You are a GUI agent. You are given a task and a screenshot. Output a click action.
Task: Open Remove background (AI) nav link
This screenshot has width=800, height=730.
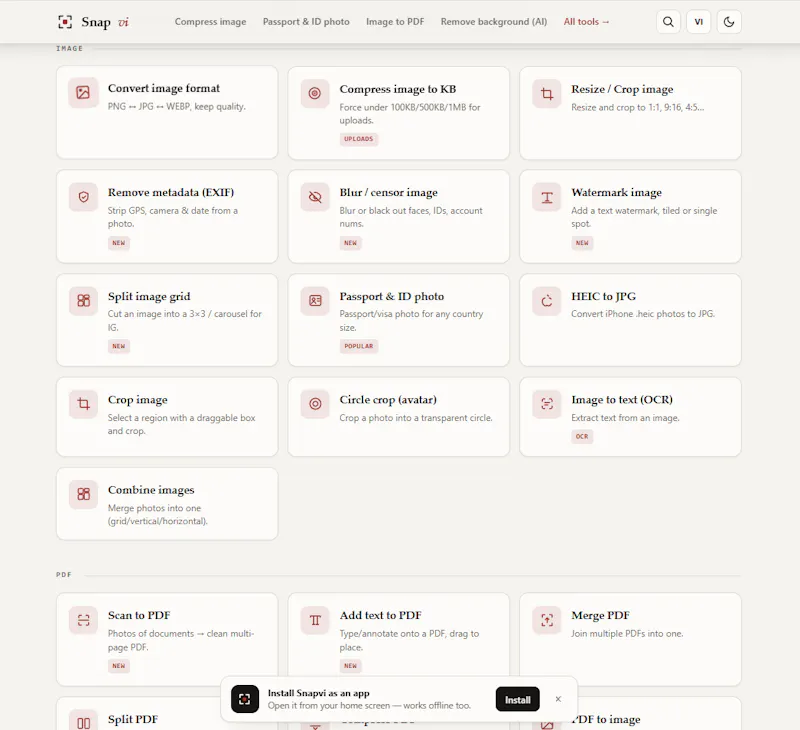(494, 22)
